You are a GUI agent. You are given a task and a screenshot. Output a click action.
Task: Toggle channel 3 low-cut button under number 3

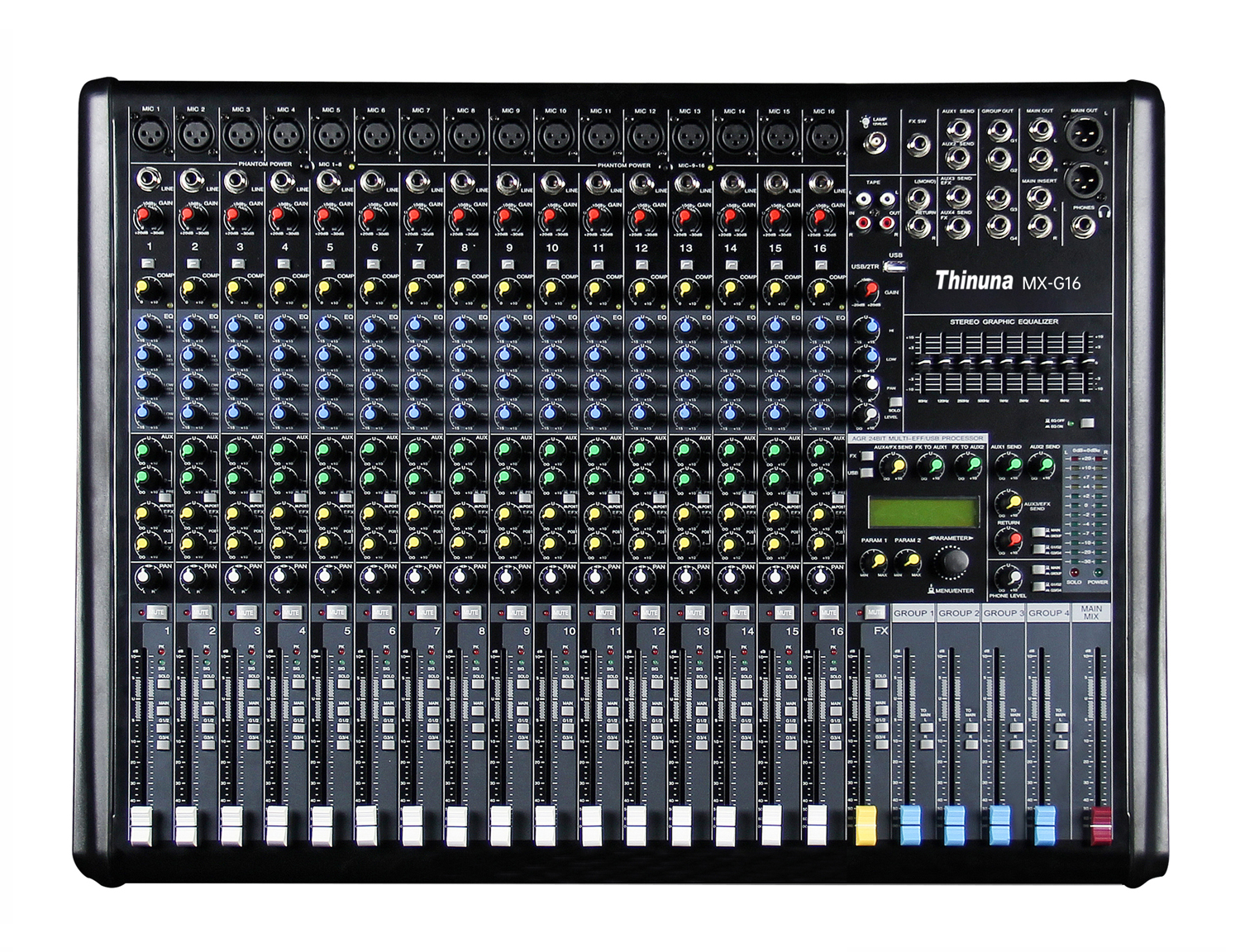coord(239,264)
